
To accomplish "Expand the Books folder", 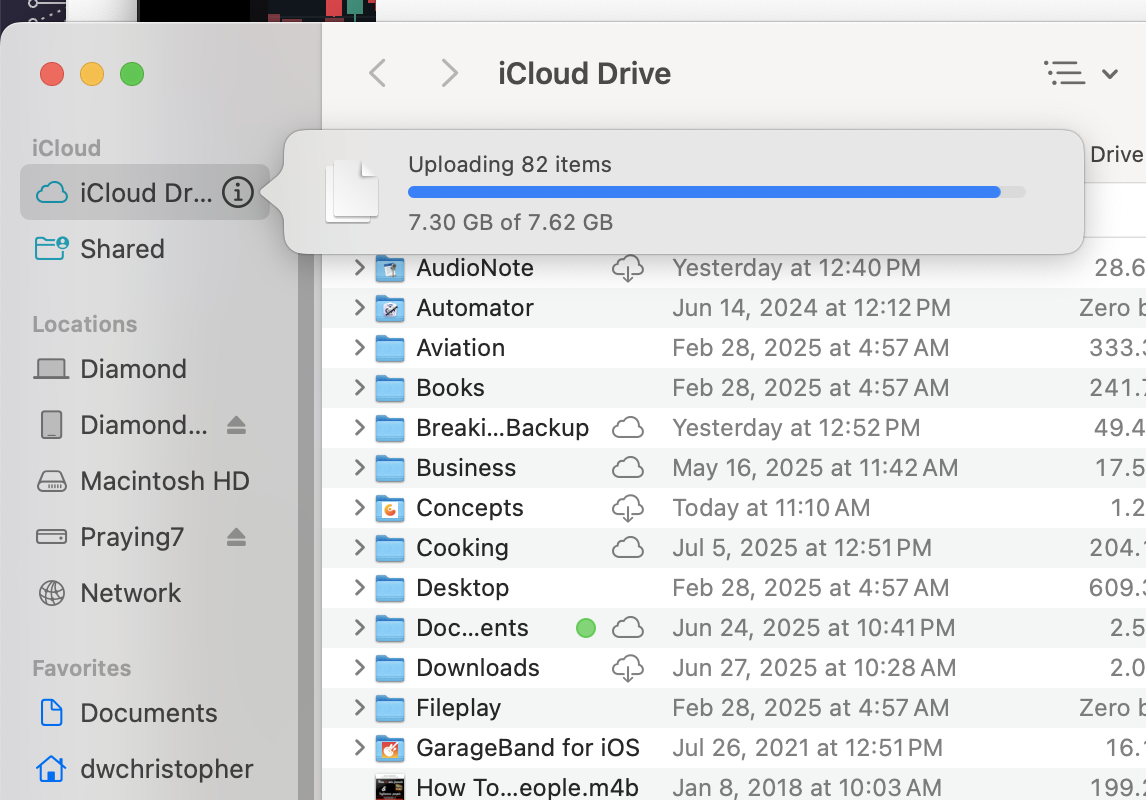I will click(359, 387).
